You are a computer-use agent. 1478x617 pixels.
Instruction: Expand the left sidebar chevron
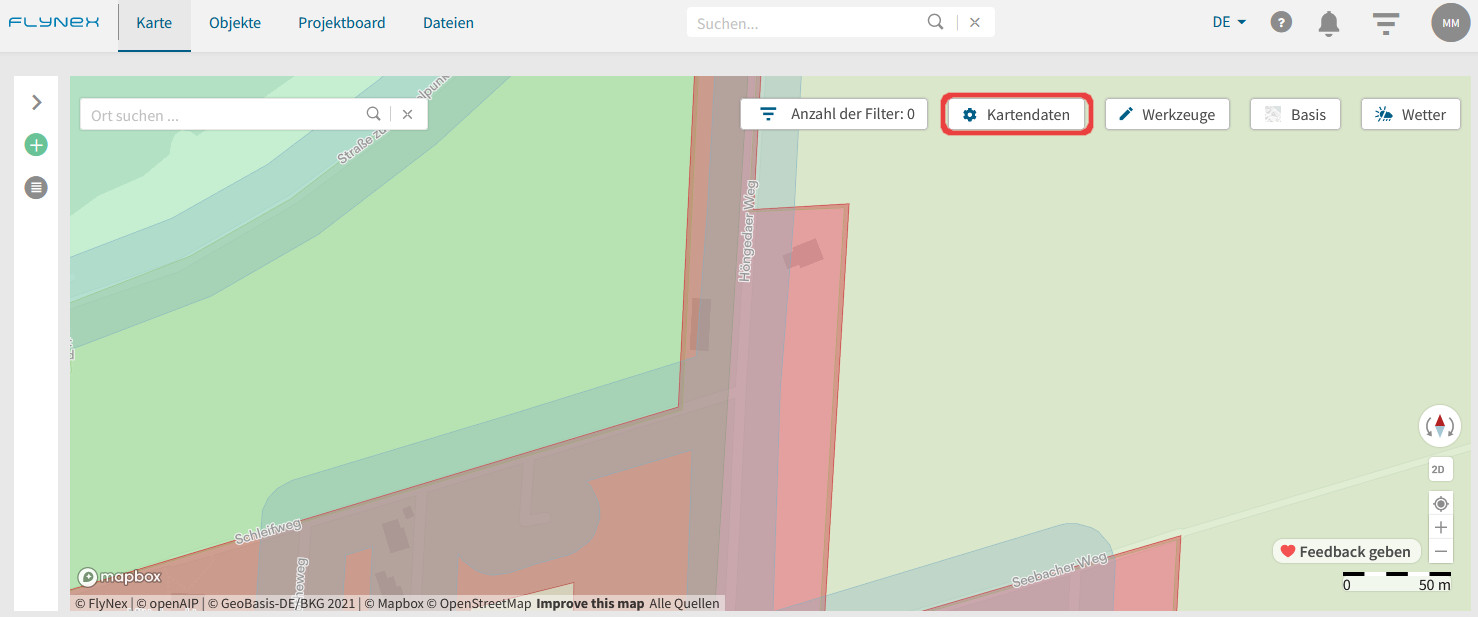pyautogui.click(x=37, y=102)
